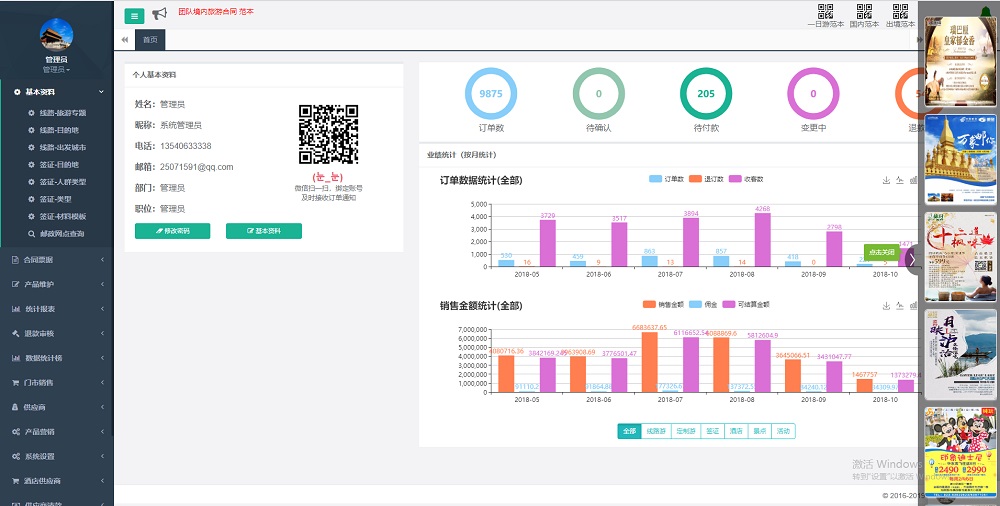Click the 修改密码 button
This screenshot has width=1000, height=506.
point(172,231)
